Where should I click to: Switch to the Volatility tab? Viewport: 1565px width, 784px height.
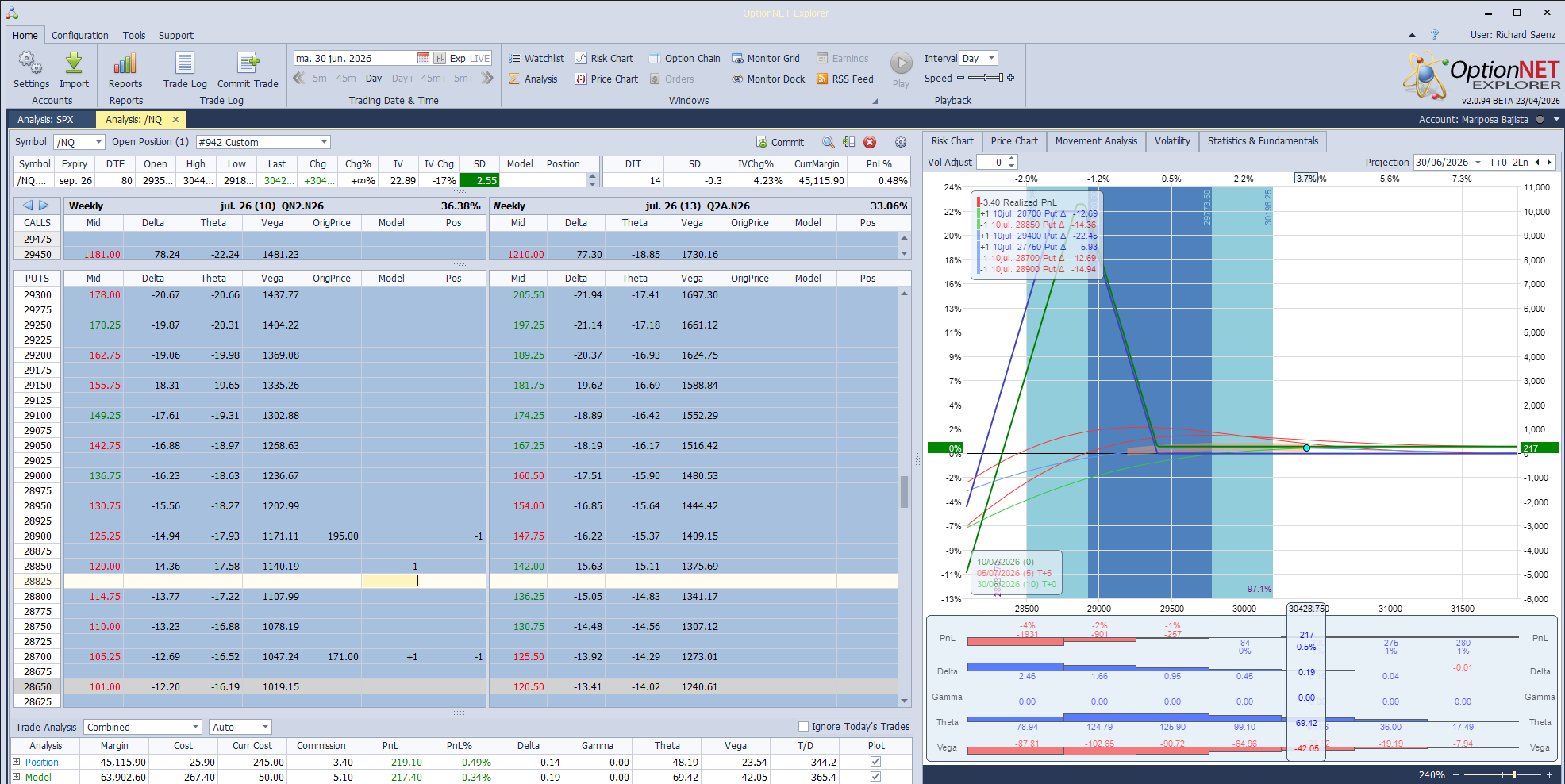[1172, 140]
